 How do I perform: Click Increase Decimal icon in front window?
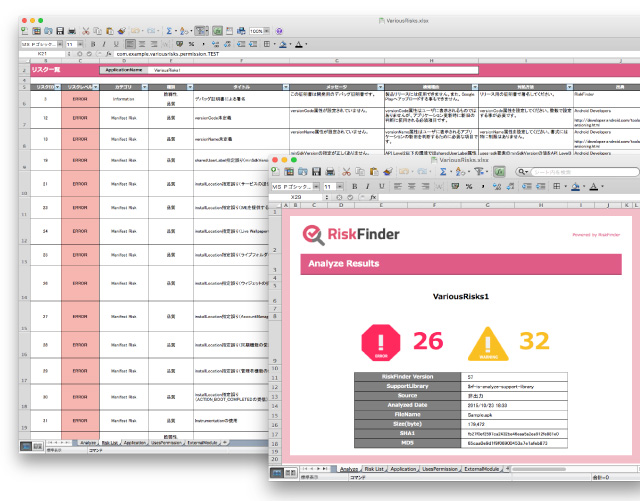tap(497, 186)
